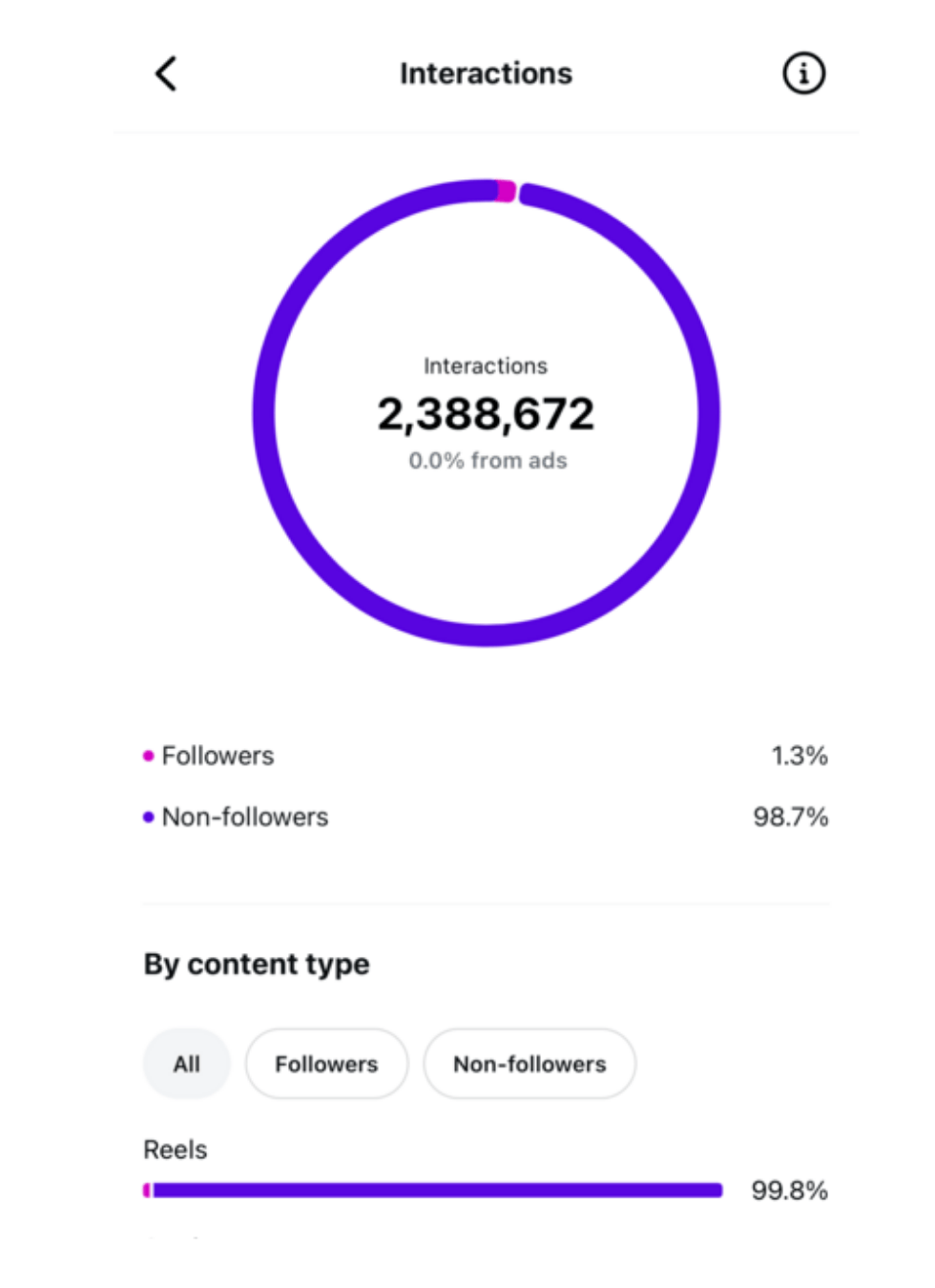Select the Followers filter chip
This screenshot has width=935, height=1288.
coord(326,1064)
